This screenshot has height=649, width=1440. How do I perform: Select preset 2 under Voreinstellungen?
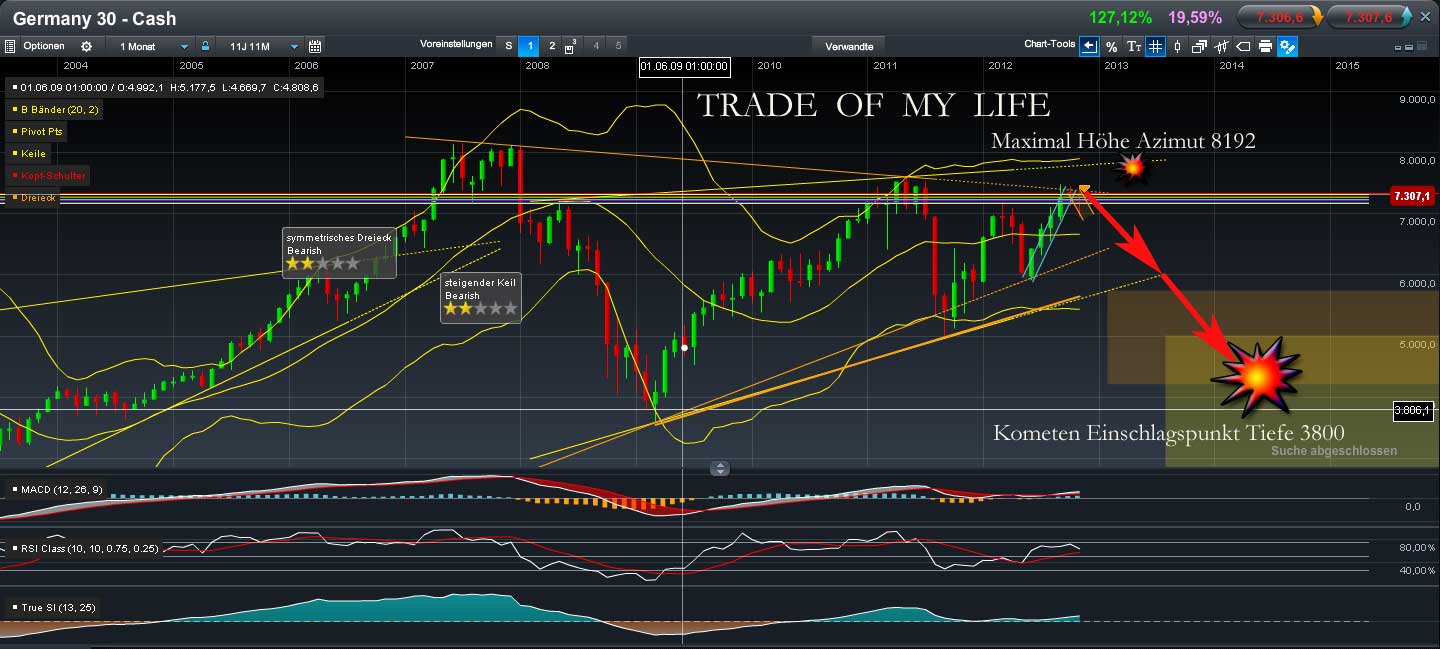click(551, 46)
